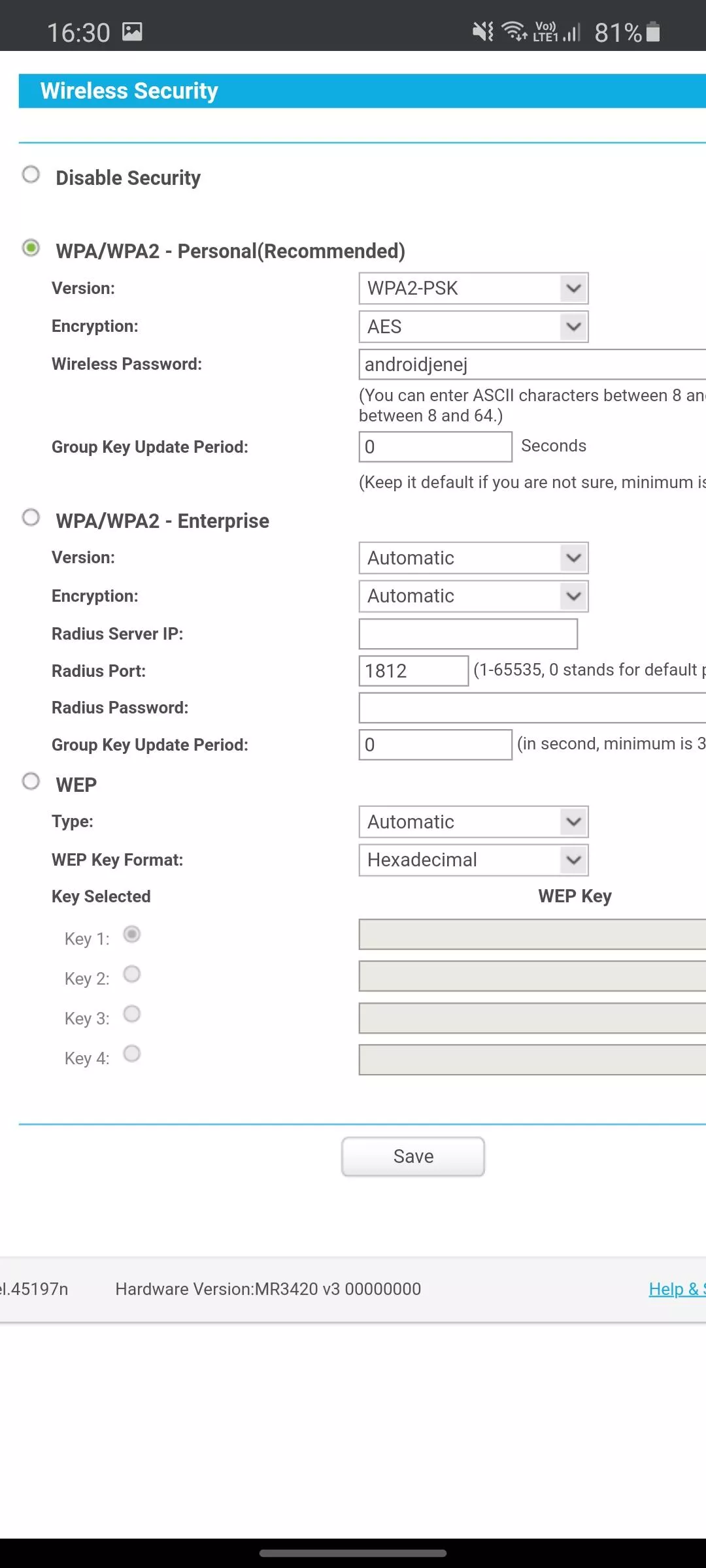Click the Radius Port field showing 1812
The image size is (706, 1568).
(x=413, y=671)
